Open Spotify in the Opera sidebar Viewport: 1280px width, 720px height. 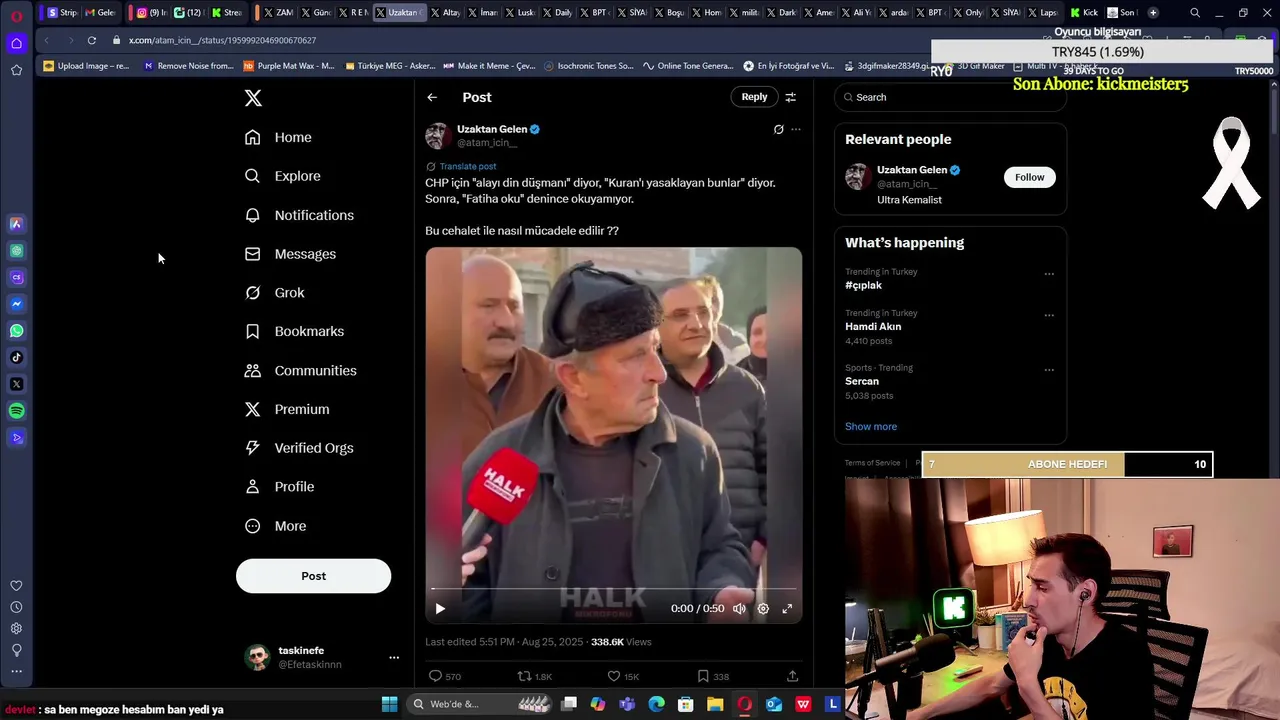(16, 411)
